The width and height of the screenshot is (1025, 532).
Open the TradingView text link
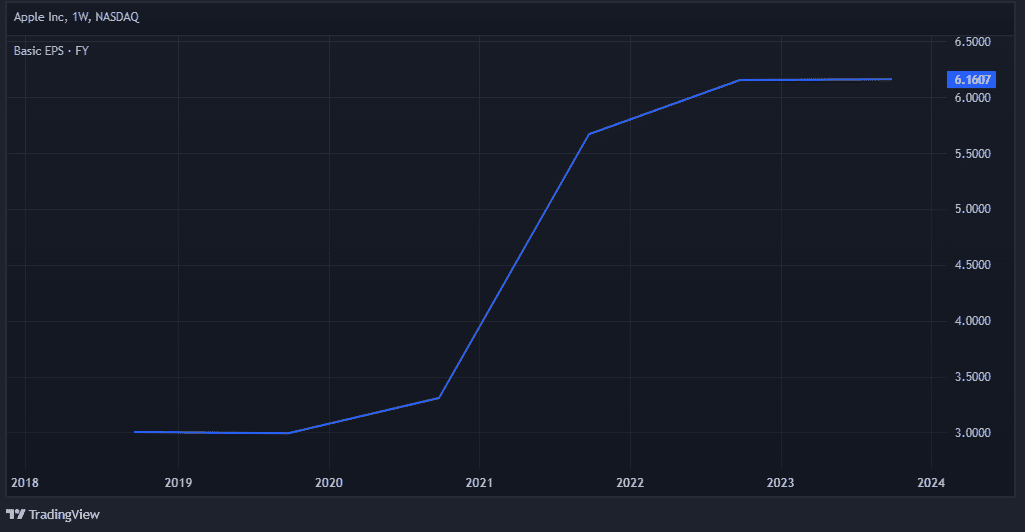[x=64, y=514]
